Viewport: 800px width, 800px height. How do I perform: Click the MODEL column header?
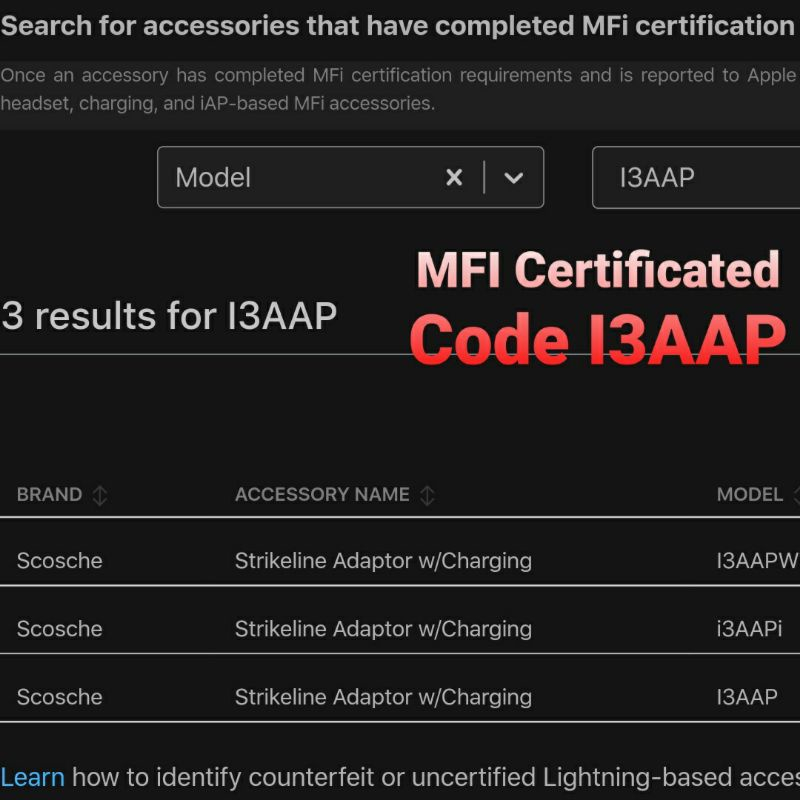point(750,495)
